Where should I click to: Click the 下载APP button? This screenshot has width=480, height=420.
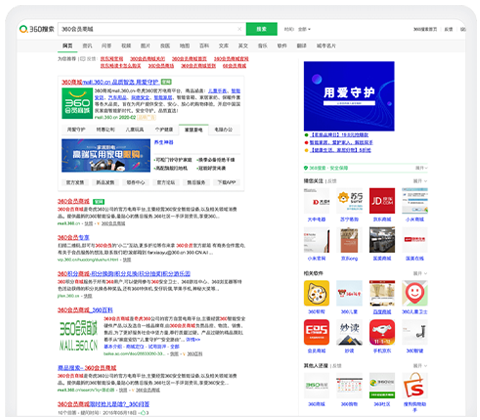tap(227, 182)
